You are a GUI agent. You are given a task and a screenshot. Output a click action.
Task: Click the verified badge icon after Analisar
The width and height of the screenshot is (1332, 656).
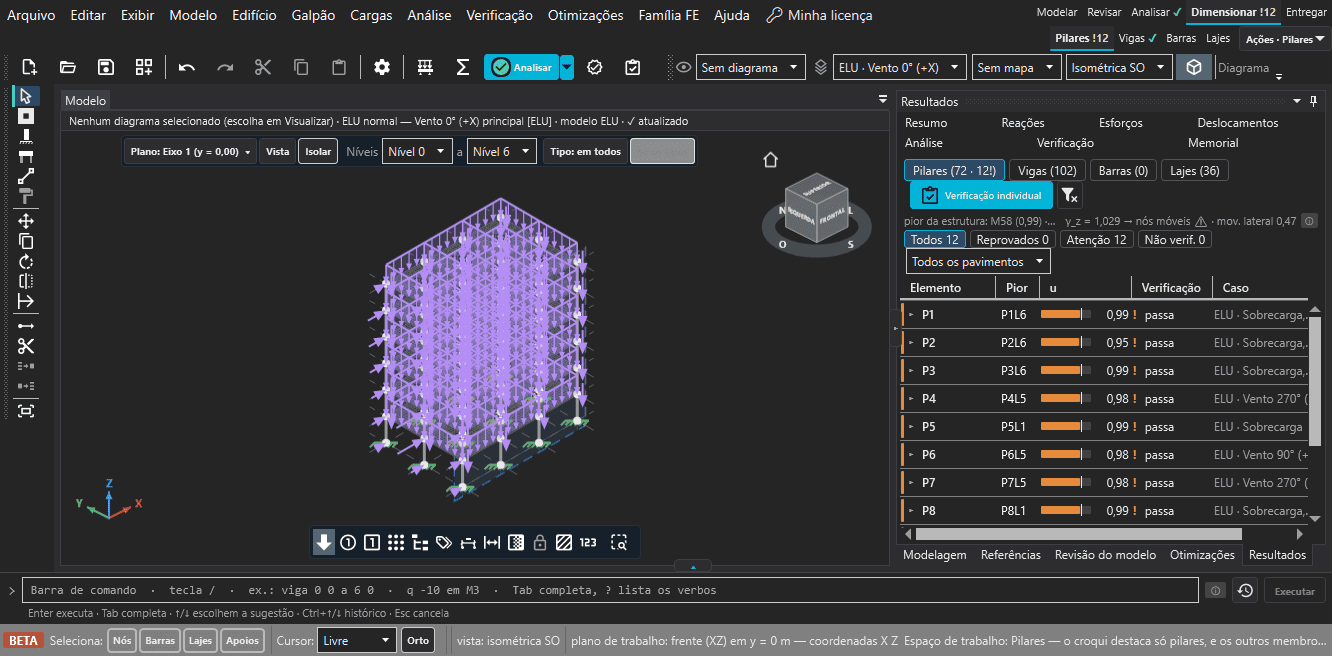point(595,67)
